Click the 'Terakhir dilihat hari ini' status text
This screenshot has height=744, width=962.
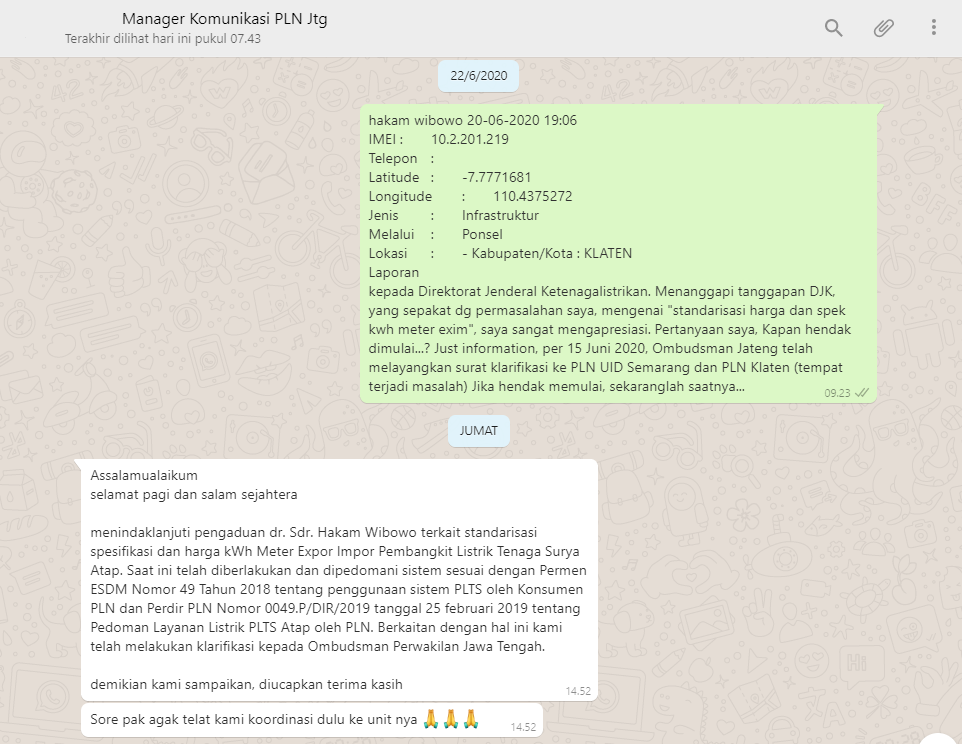pyautogui.click(x=163, y=39)
